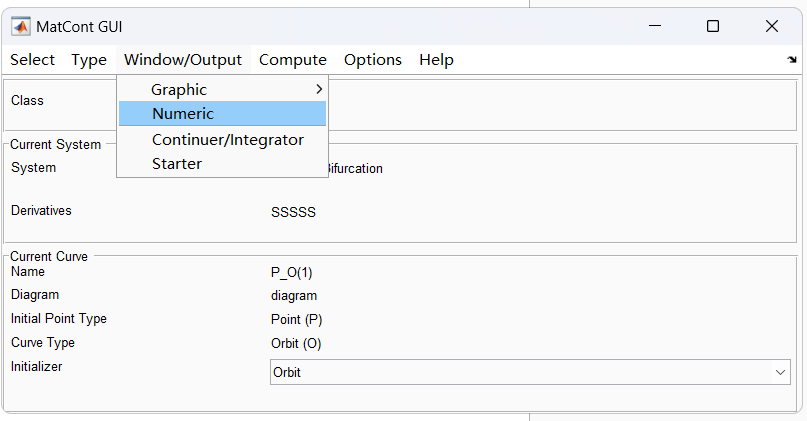Click the Derivatives value SSSSS

coord(293,212)
